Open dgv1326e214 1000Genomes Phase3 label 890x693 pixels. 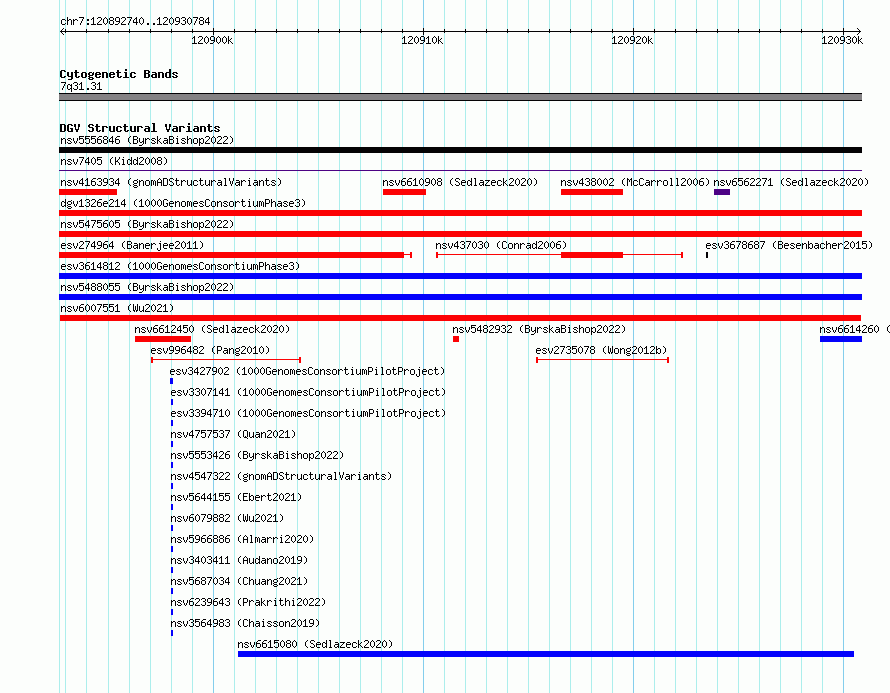(183, 203)
